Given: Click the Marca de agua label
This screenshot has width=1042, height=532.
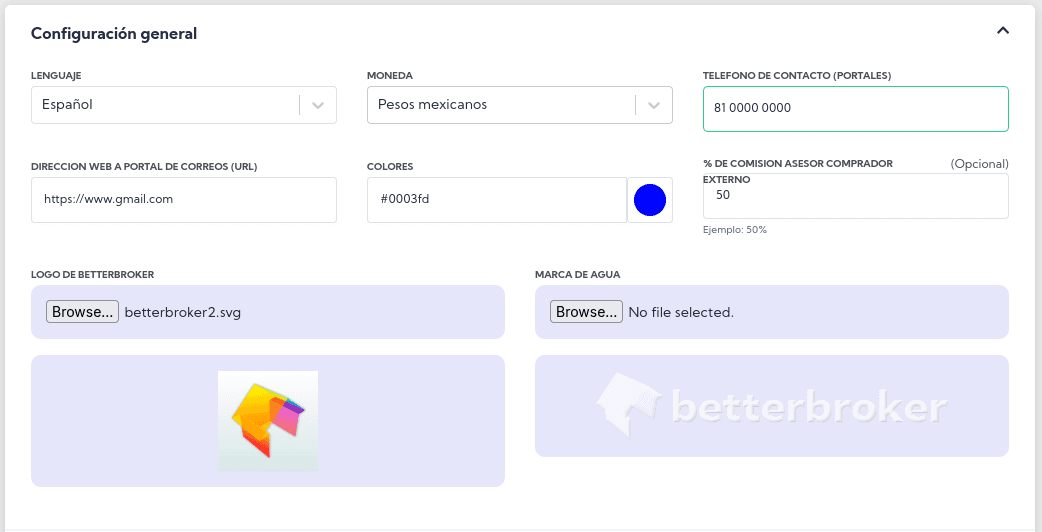Looking at the screenshot, I should 578,274.
